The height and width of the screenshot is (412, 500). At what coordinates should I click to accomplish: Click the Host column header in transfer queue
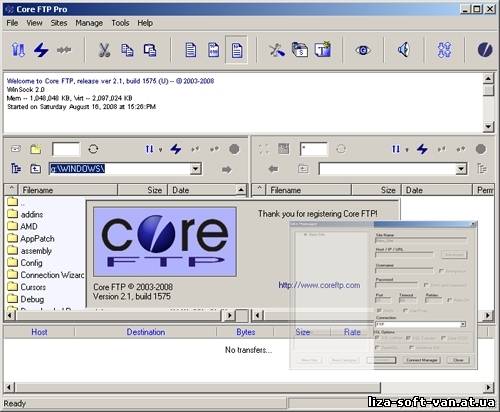pos(39,332)
